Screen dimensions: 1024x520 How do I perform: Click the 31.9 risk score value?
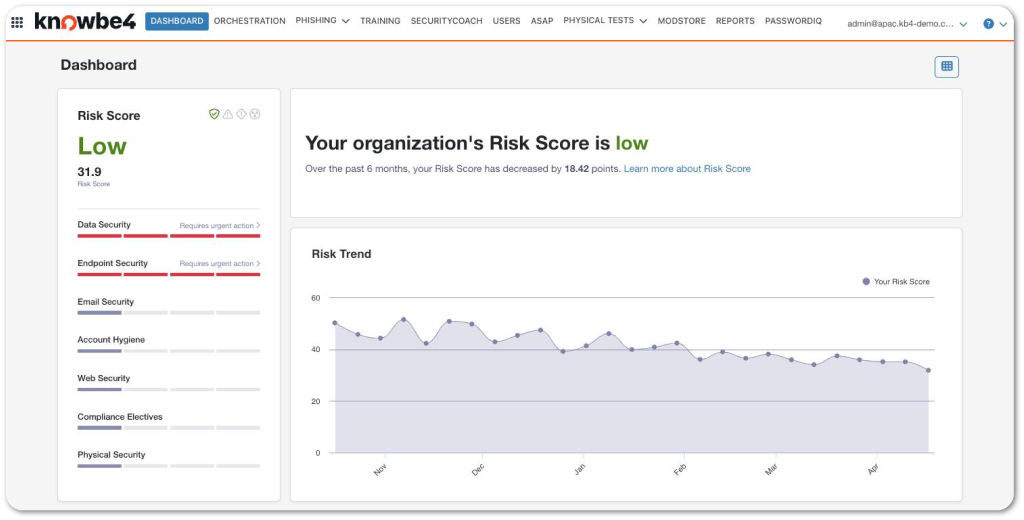[x=89, y=172]
